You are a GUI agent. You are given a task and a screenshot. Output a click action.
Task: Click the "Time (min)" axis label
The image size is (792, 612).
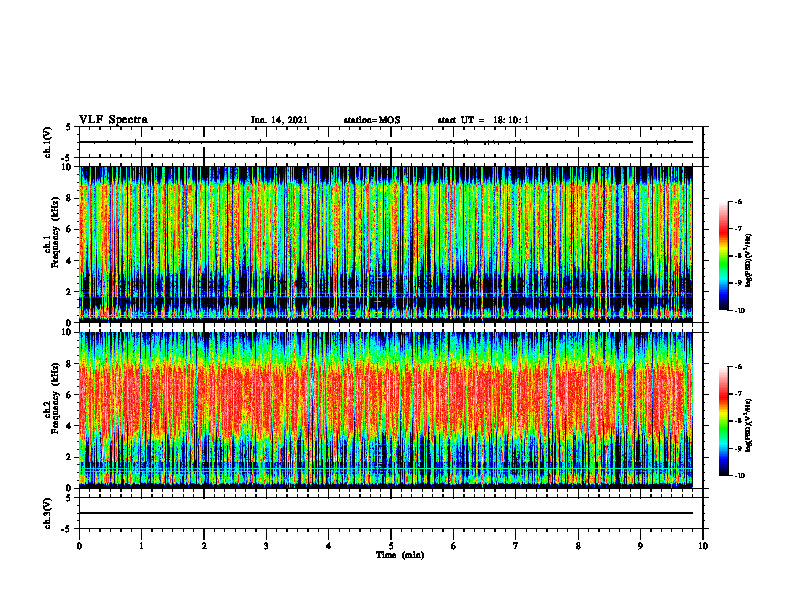click(400, 555)
